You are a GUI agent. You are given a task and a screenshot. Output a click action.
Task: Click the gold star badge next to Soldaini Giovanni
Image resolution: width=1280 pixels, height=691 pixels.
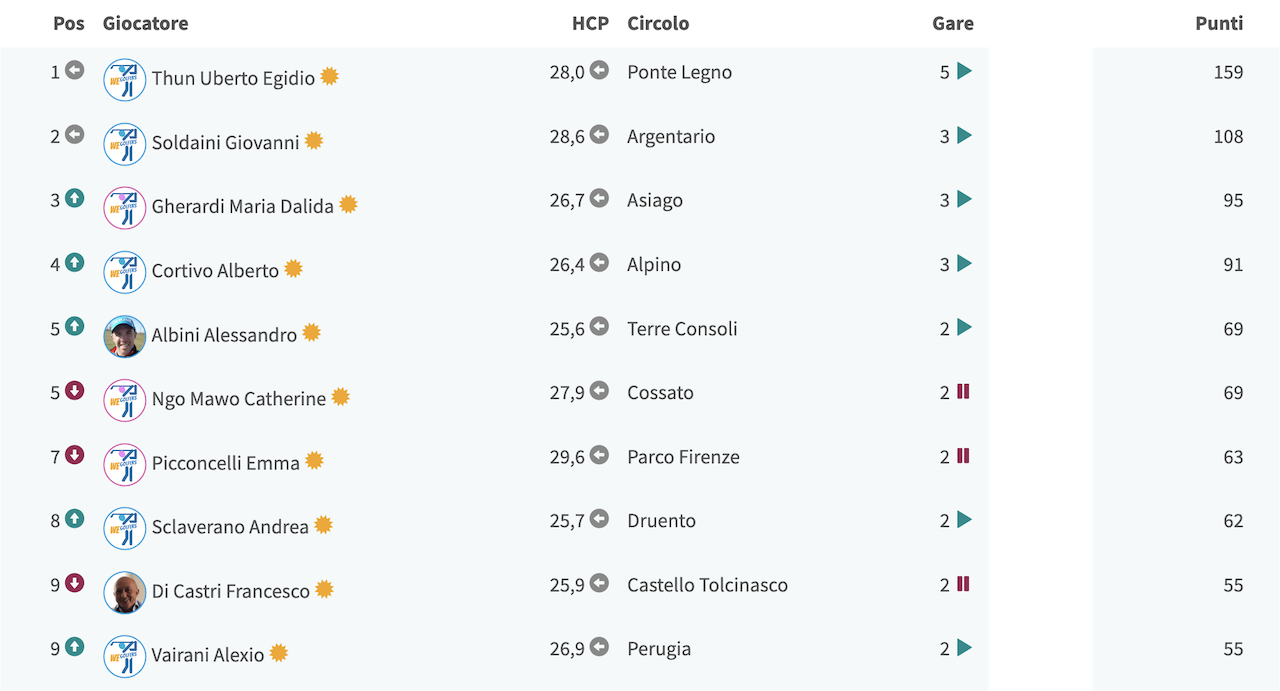pyautogui.click(x=314, y=141)
